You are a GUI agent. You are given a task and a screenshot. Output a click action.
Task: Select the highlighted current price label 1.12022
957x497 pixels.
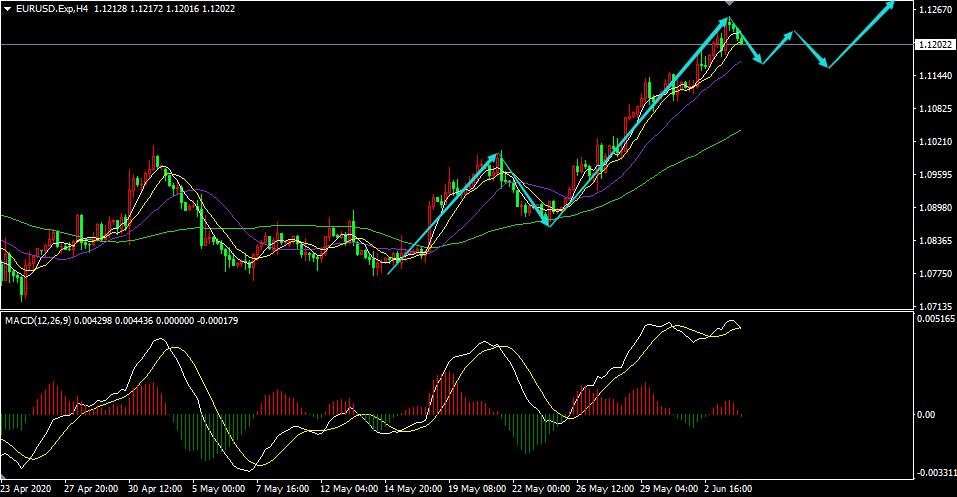coord(936,45)
